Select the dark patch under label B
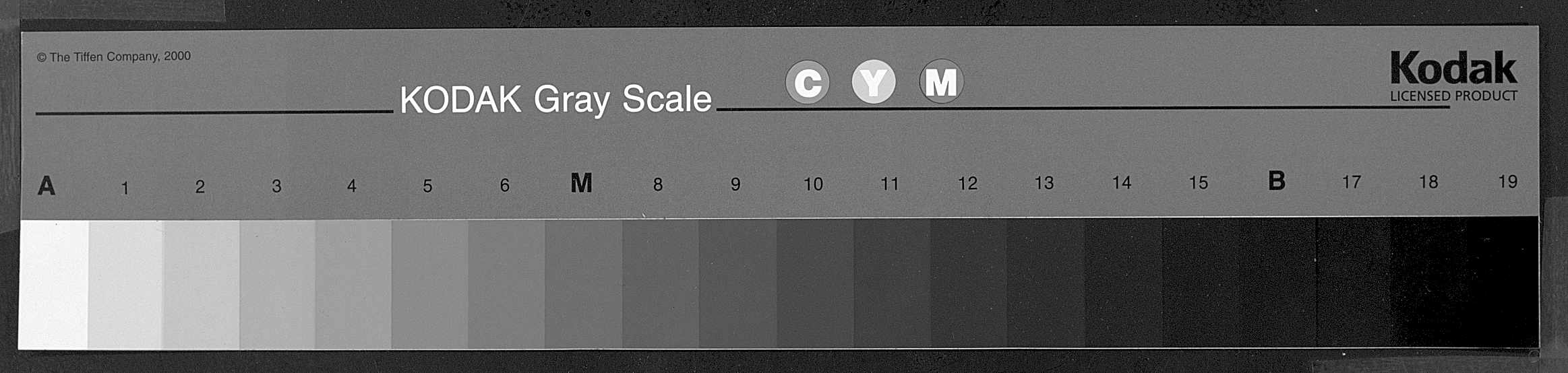The image size is (1568, 373). coord(1277,281)
